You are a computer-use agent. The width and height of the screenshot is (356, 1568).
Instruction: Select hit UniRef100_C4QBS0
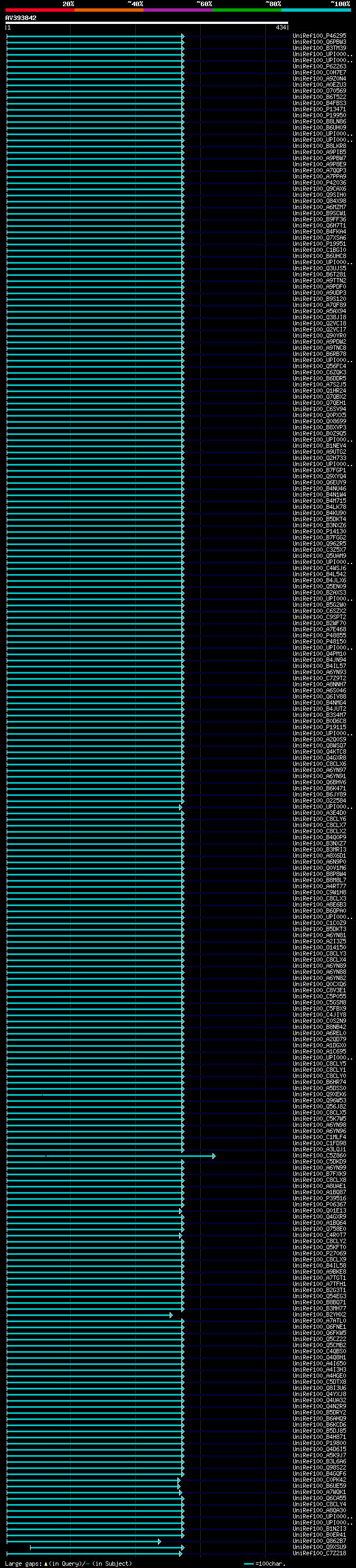[x=319, y=1351]
